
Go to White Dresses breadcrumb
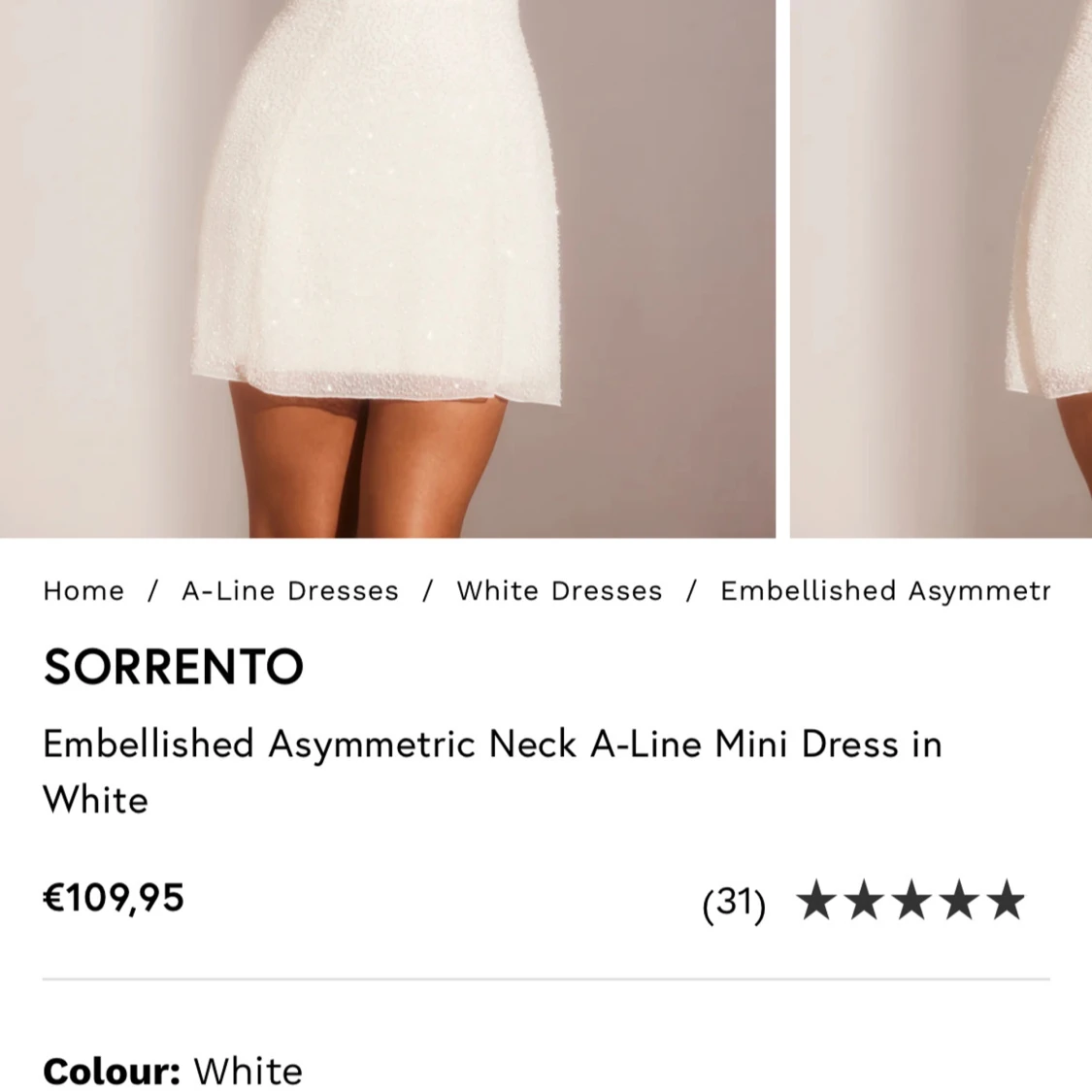point(559,590)
